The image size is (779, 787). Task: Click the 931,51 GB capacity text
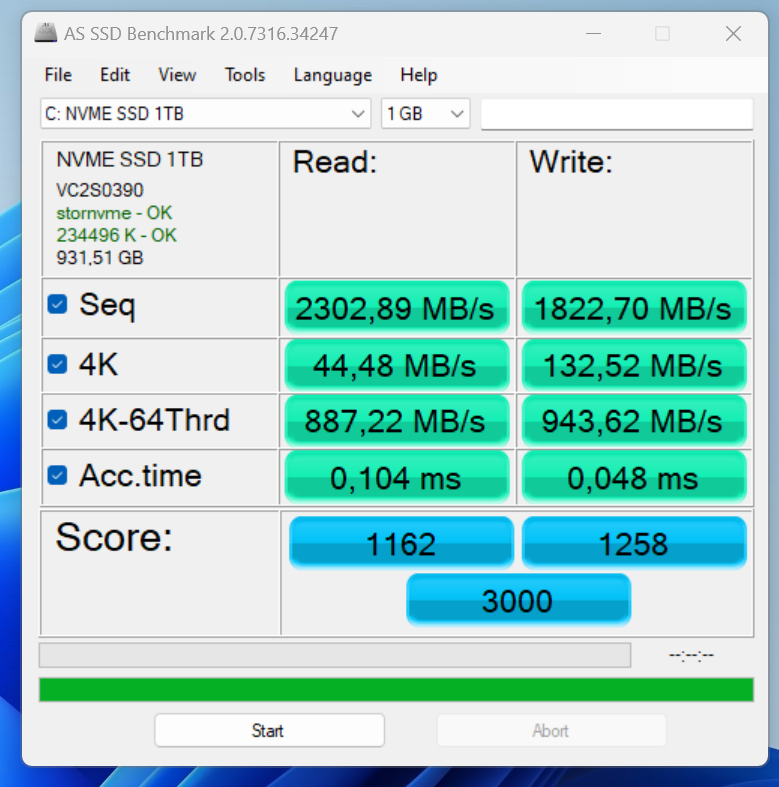point(100,257)
